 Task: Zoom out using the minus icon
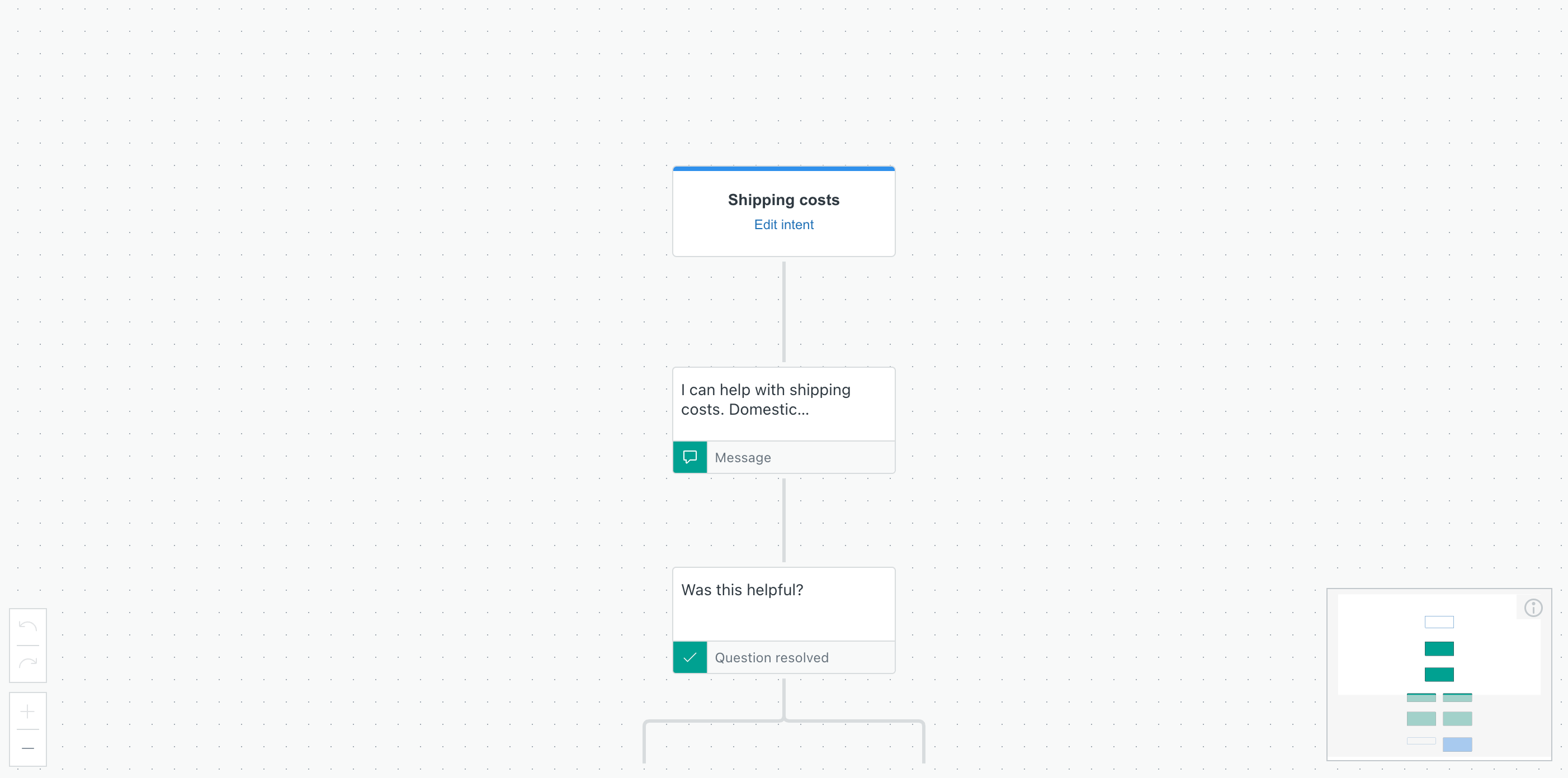point(28,748)
